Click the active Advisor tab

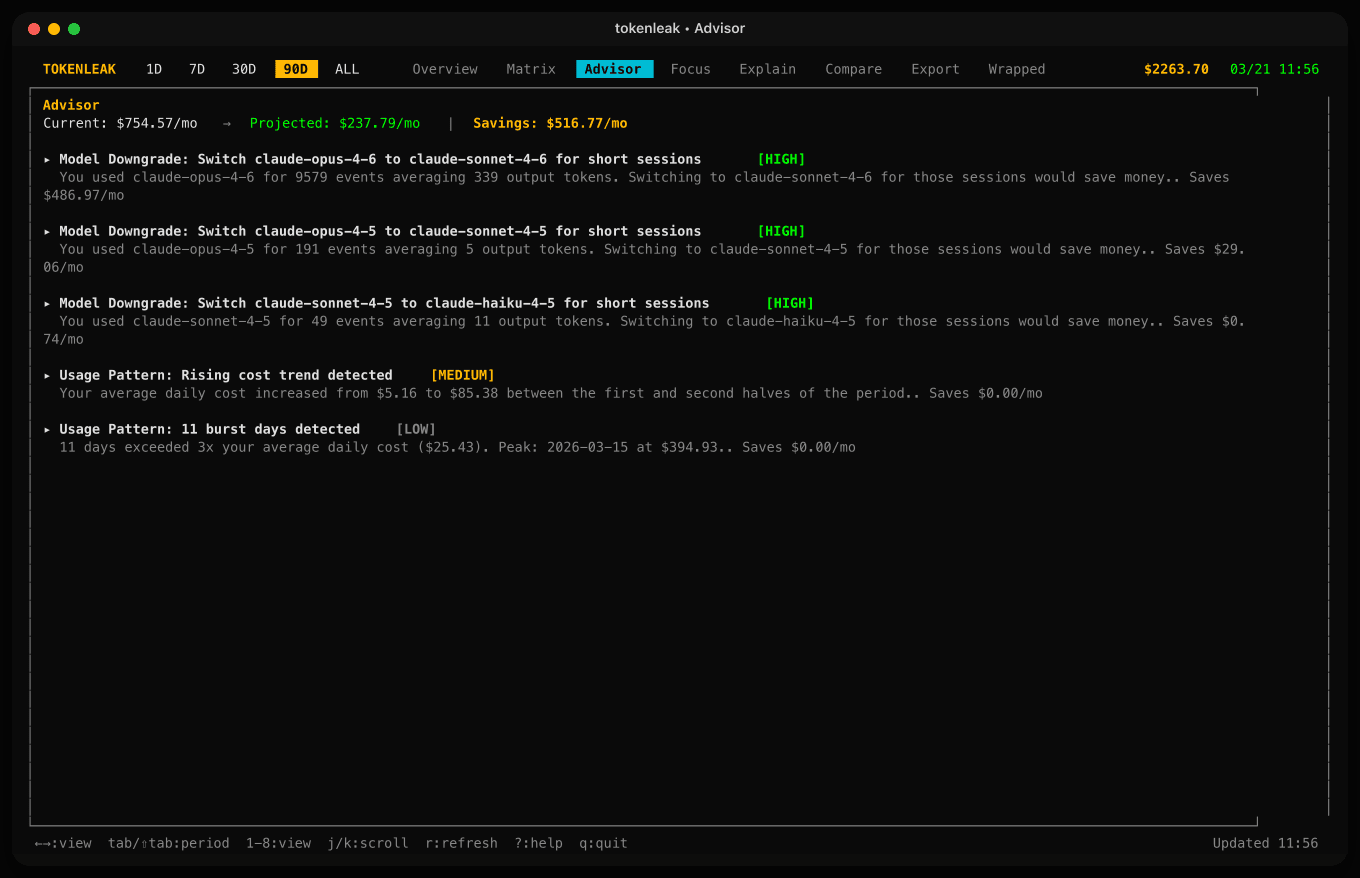coord(614,69)
